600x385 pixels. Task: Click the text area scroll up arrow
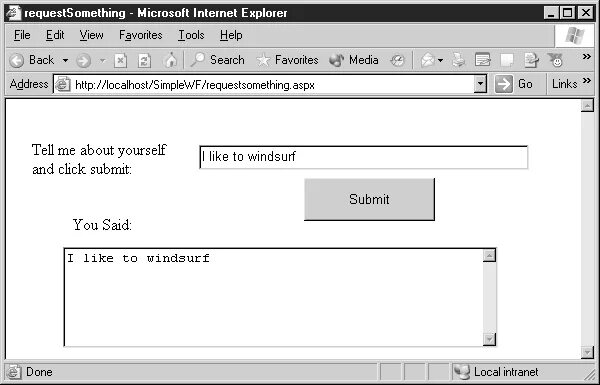coord(489,256)
